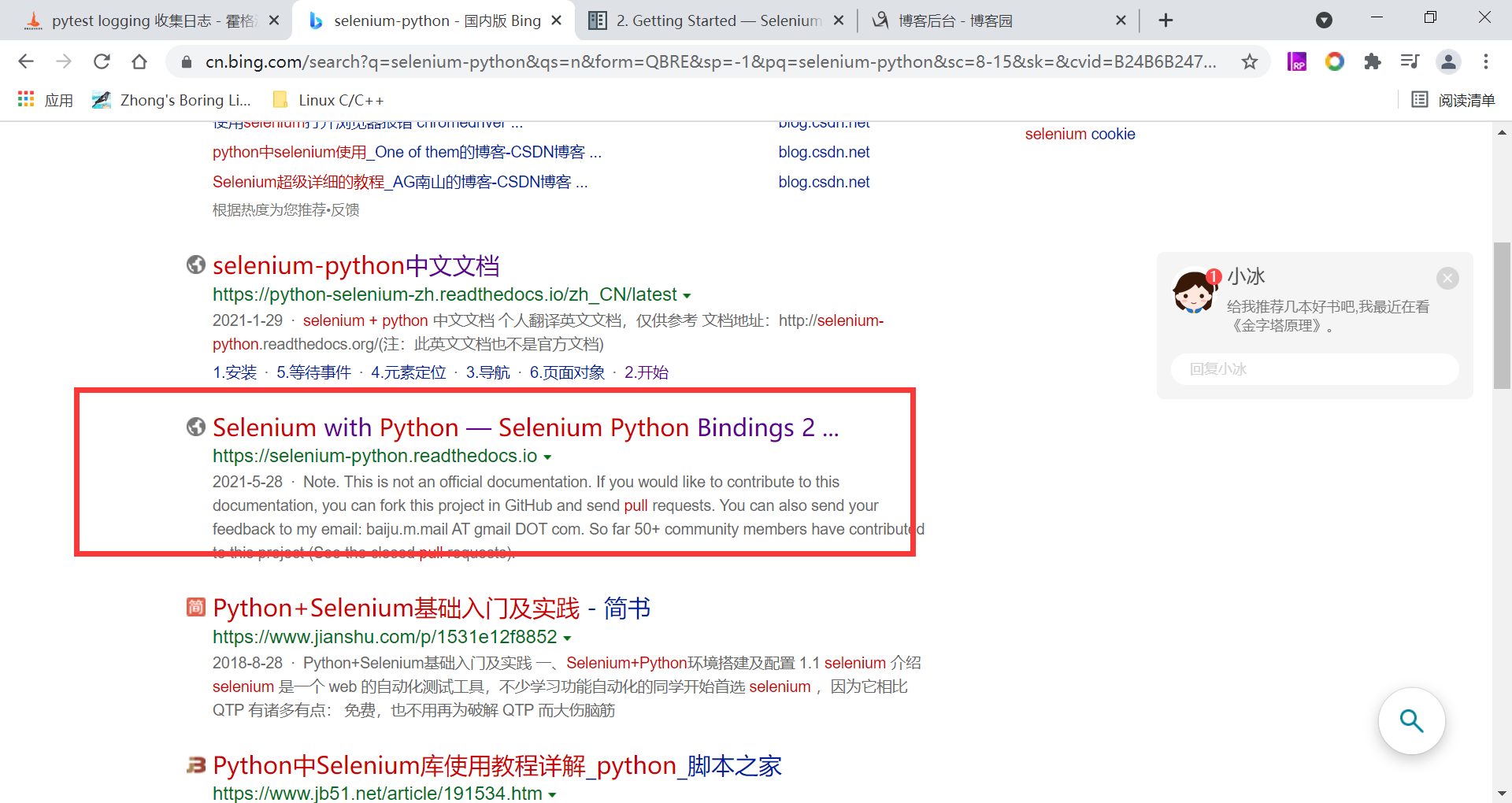The height and width of the screenshot is (803, 1512).
Task: Open python中selenium使用 CSDN result link
Action: pos(406,152)
